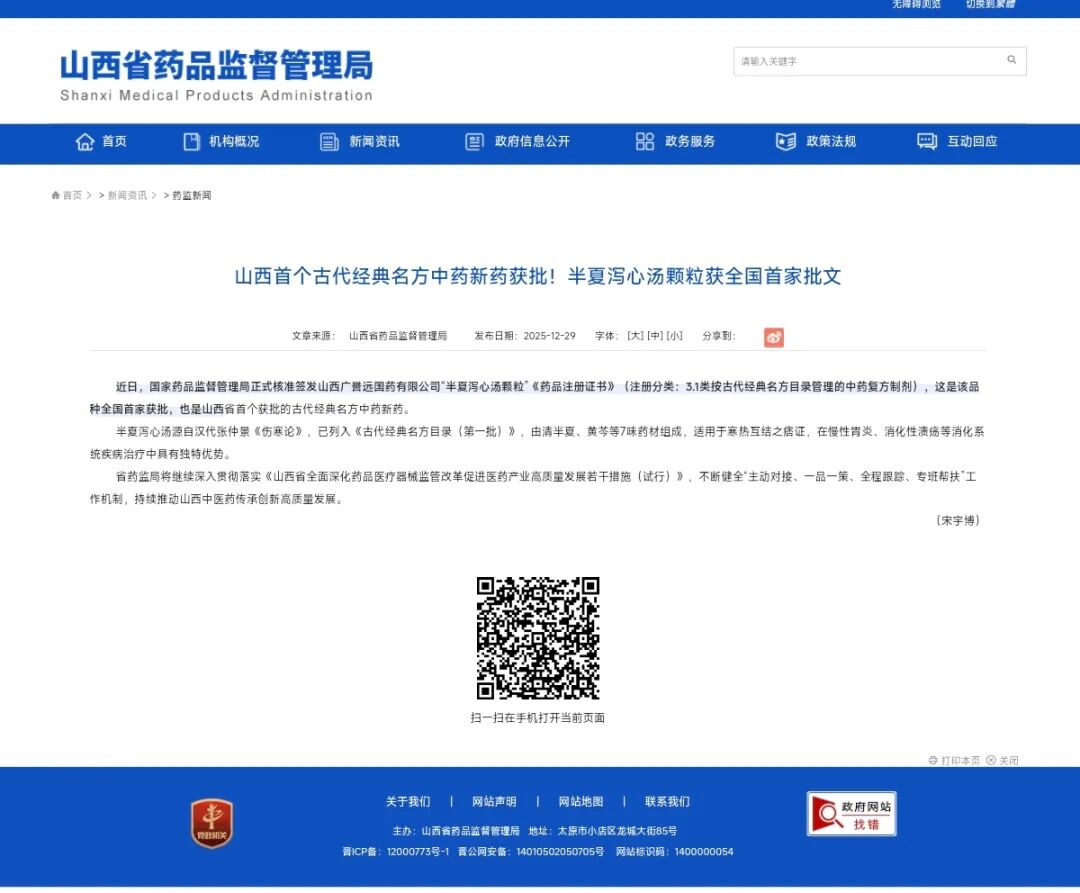
Task: Open 网站地图 footer link
Action: pyautogui.click(x=580, y=801)
